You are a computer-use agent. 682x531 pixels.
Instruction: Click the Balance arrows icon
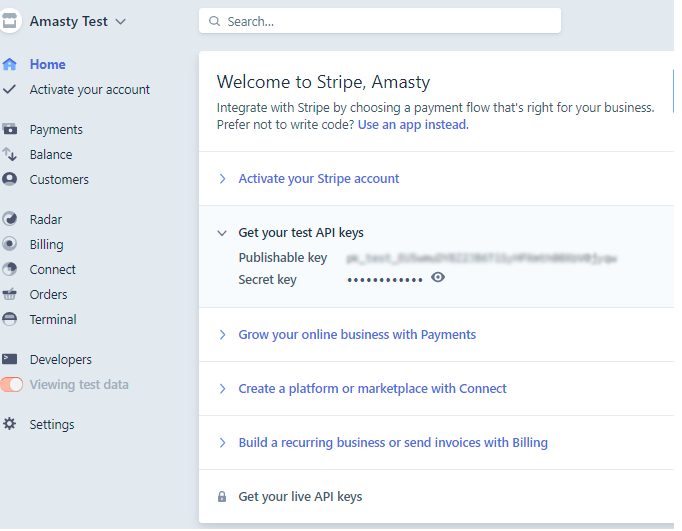coord(10,154)
